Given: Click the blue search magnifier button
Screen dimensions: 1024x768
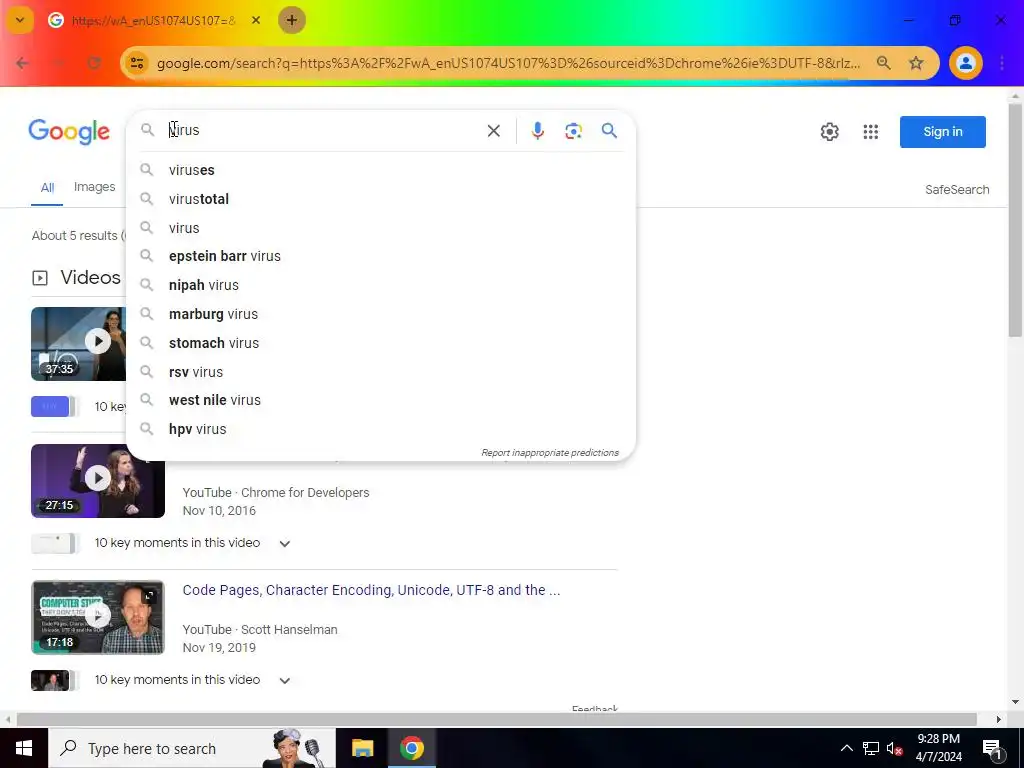Looking at the screenshot, I should (x=609, y=131).
